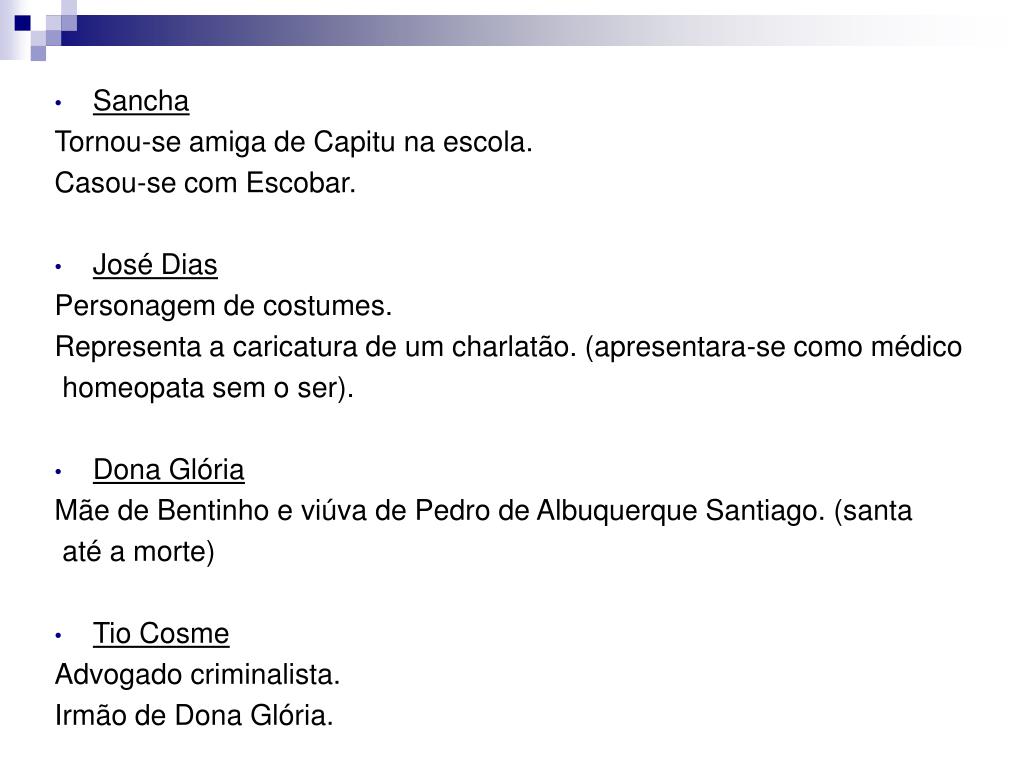
Task: Click the line 'Personagem de costumes.'
Action: [223, 306]
